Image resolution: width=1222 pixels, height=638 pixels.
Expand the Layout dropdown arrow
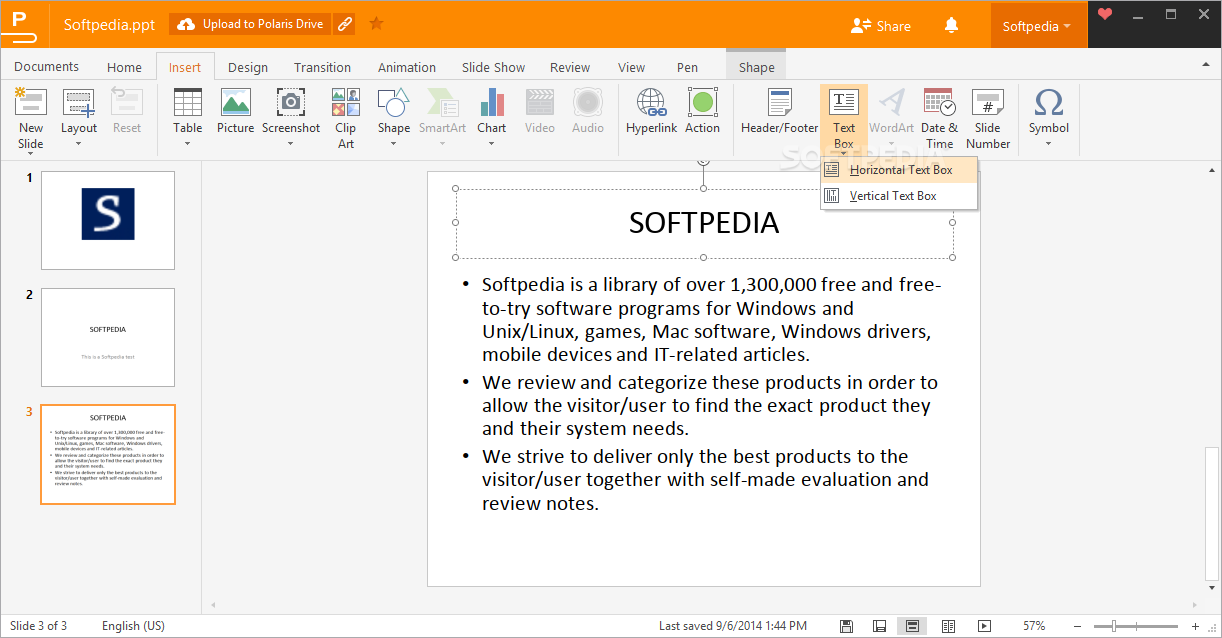click(x=79, y=143)
